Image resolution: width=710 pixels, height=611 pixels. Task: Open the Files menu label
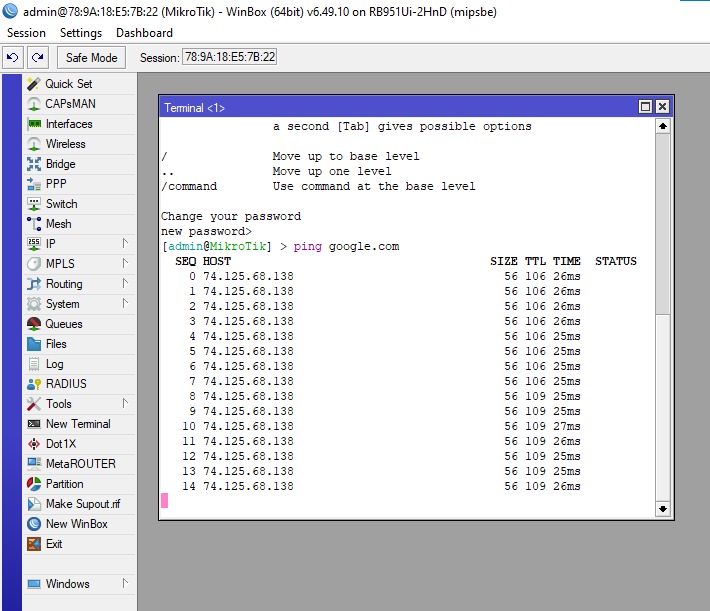(56, 344)
